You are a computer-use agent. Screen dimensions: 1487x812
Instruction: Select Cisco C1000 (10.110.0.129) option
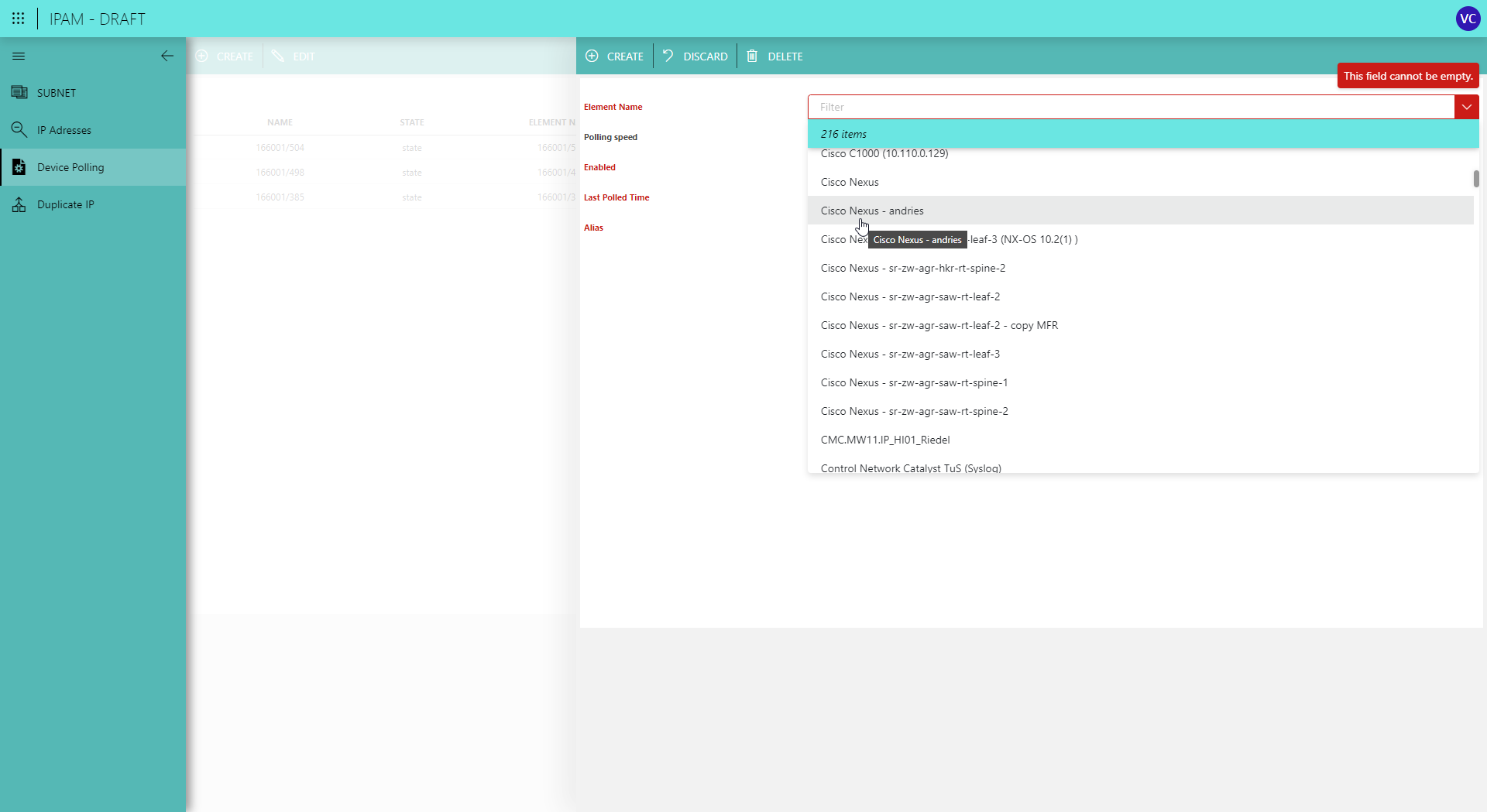[x=1140, y=154]
